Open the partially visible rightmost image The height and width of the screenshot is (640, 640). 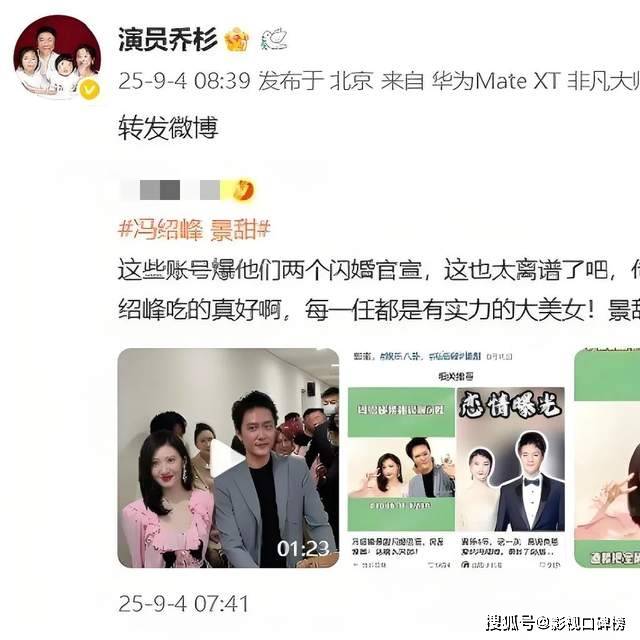607,458
